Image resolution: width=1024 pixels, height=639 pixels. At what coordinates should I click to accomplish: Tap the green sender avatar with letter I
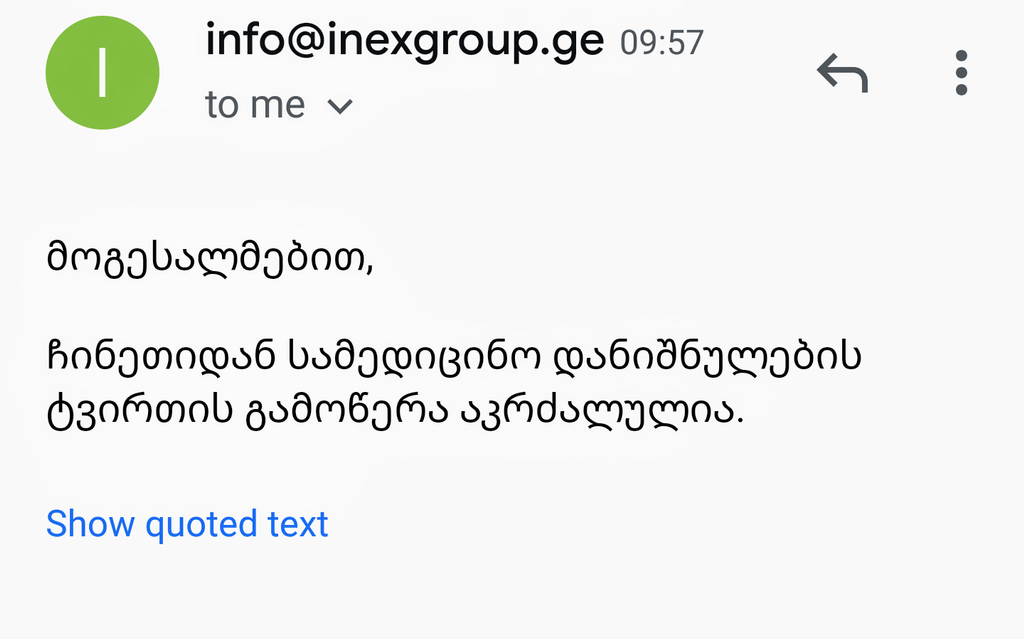102,73
